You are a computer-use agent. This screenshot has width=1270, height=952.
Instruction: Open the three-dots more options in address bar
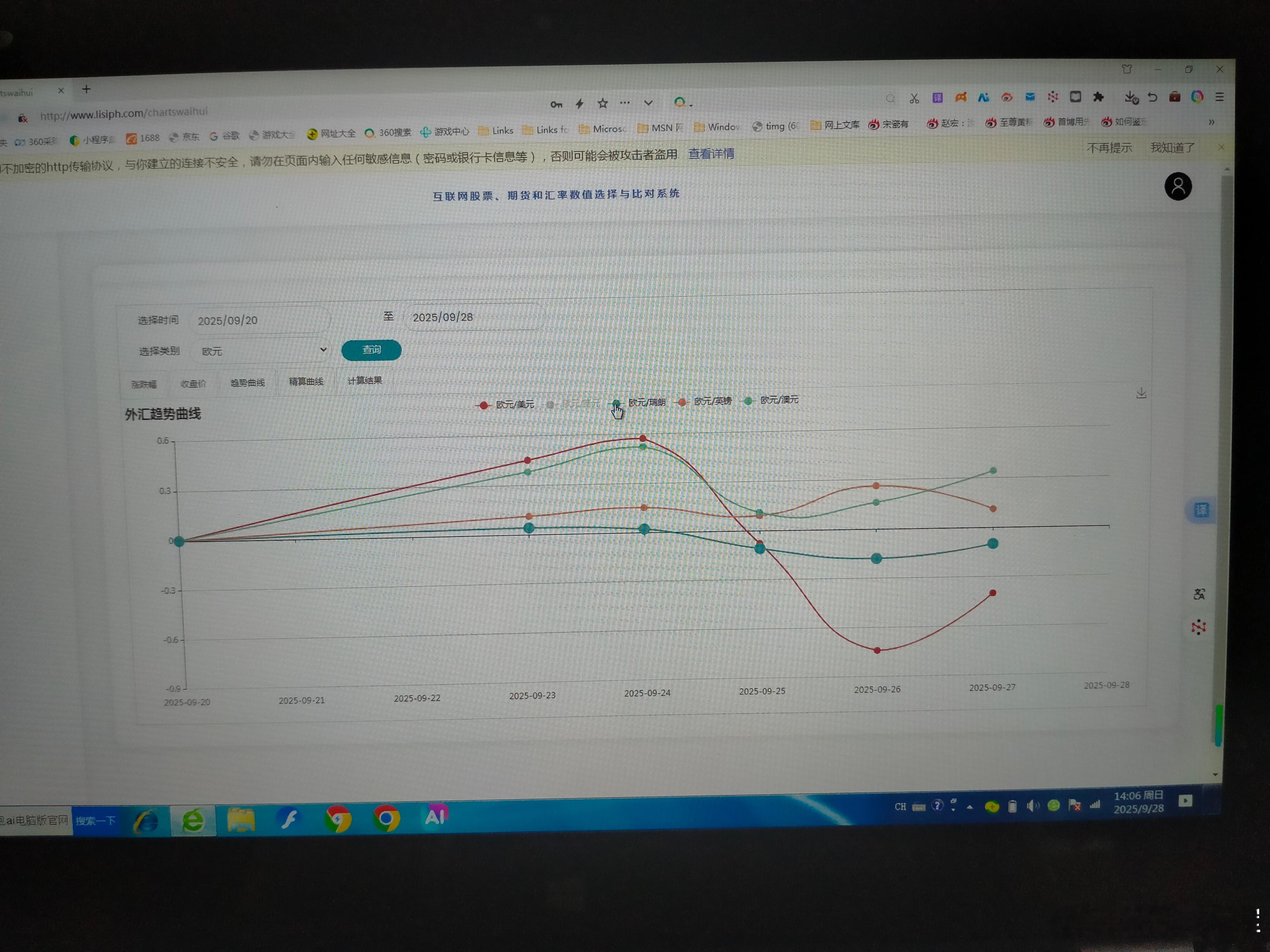pos(625,103)
